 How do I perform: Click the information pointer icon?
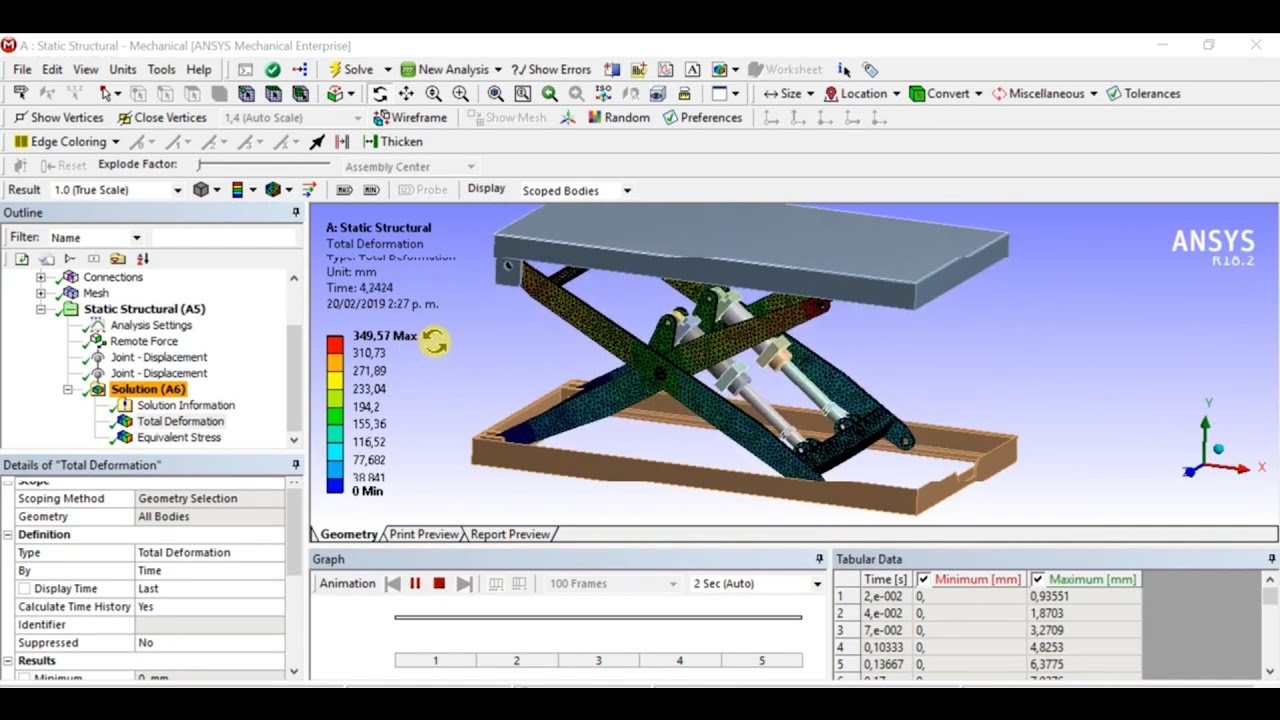coord(844,69)
